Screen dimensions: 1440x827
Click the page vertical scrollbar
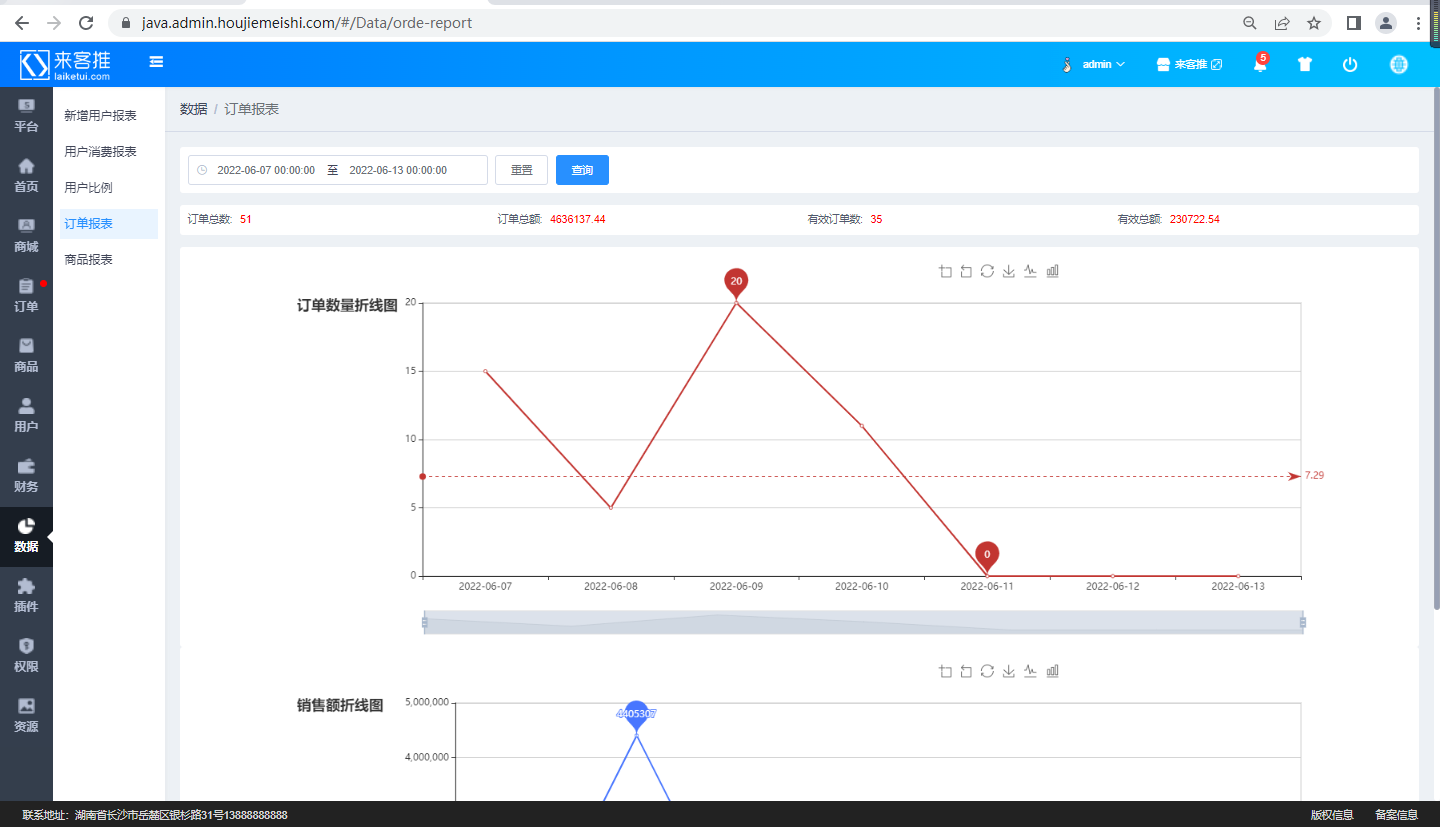point(1436,348)
